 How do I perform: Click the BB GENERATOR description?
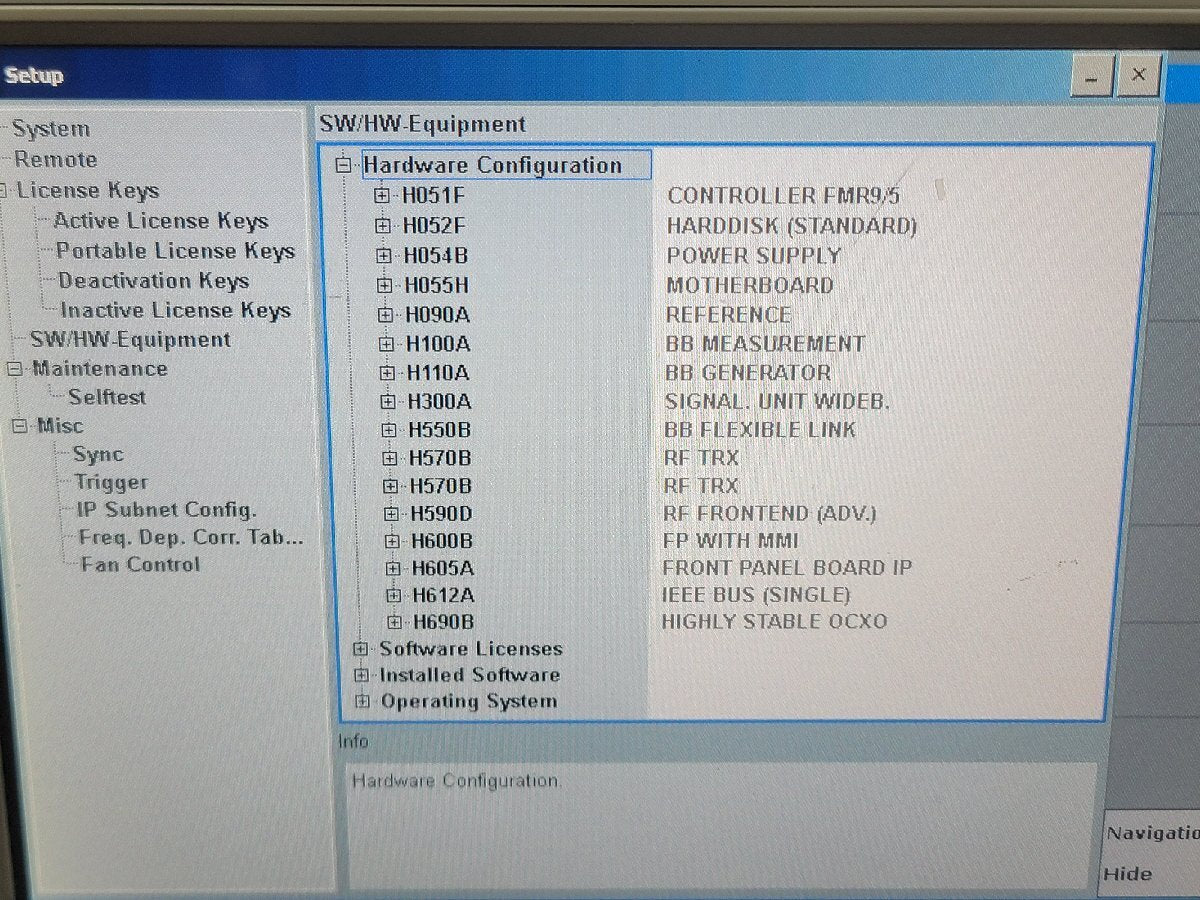pos(748,373)
